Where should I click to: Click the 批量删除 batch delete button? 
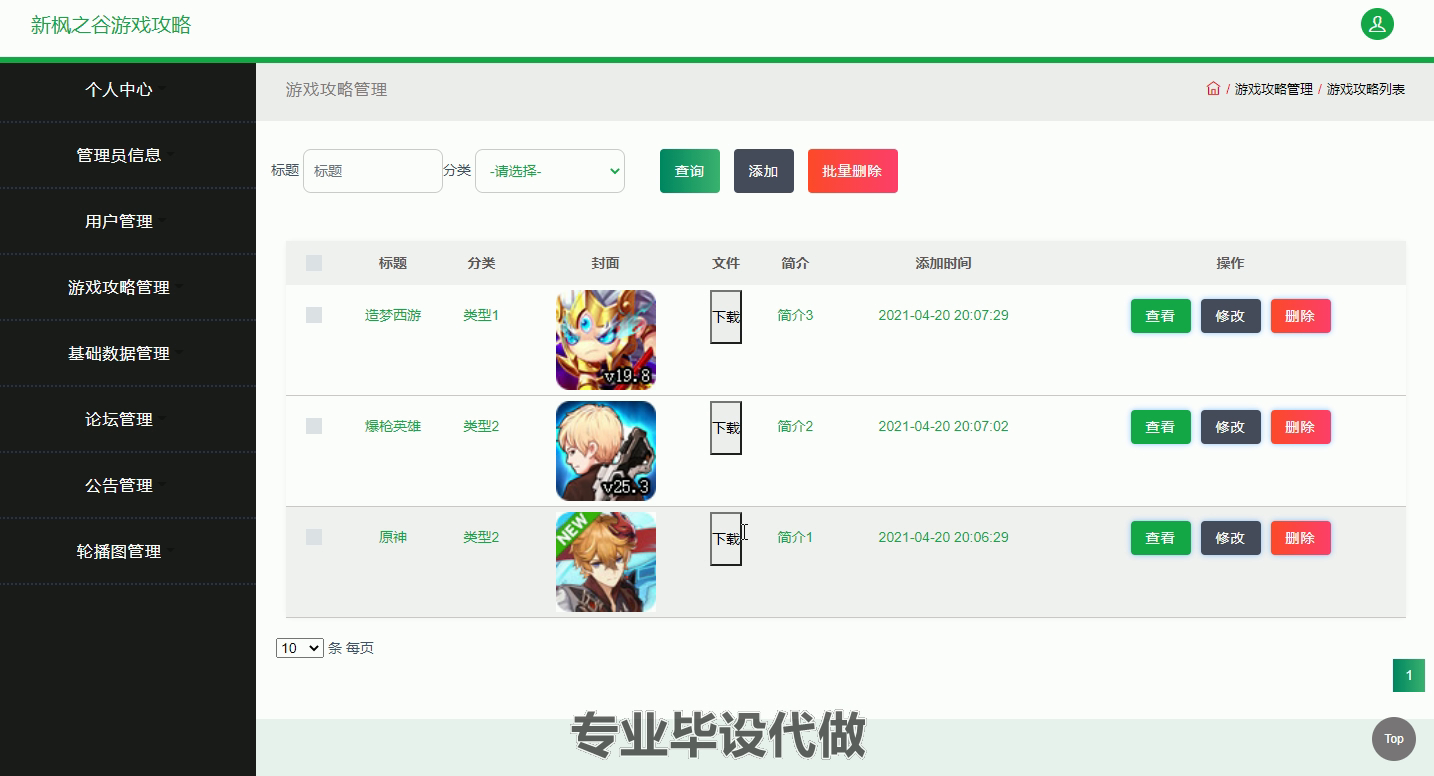853,171
